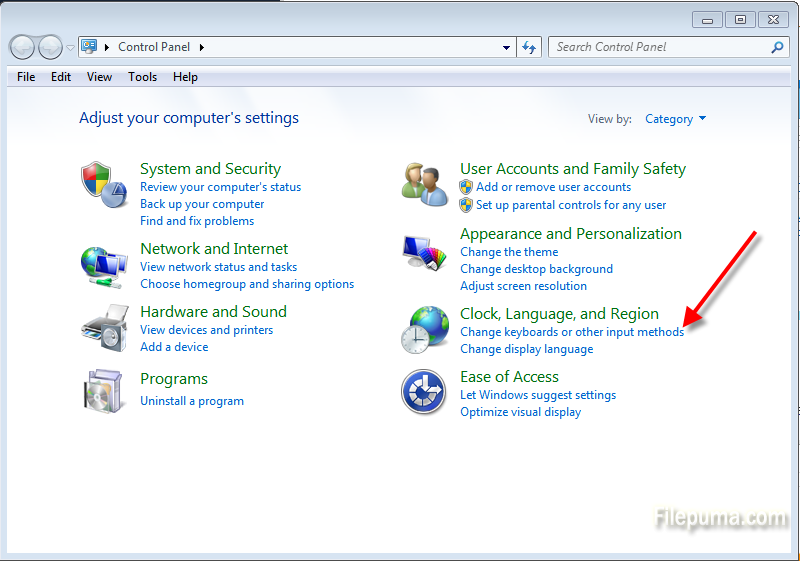Open the View menu in menu bar
Viewport: 800px width, 561px height.
point(99,77)
